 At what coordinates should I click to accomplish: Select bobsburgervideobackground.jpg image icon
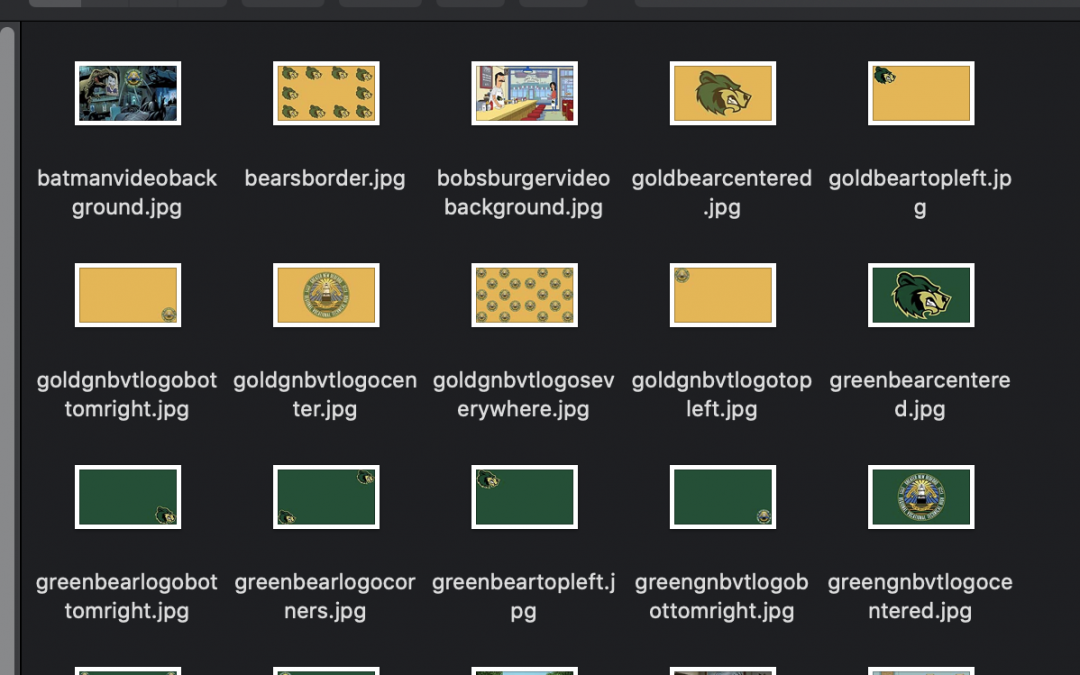[x=525, y=93]
